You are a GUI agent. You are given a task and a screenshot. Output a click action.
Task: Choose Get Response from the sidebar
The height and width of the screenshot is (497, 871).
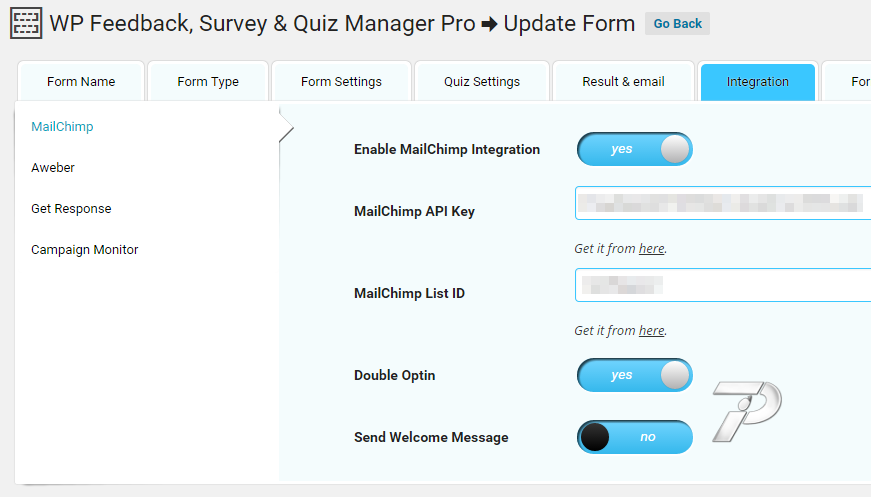(71, 209)
